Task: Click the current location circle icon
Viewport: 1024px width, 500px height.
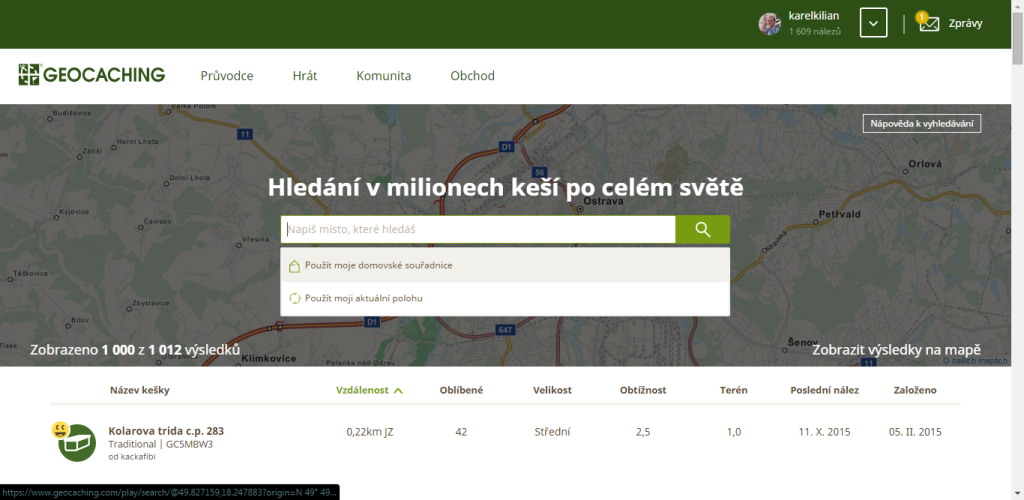Action: click(x=294, y=298)
